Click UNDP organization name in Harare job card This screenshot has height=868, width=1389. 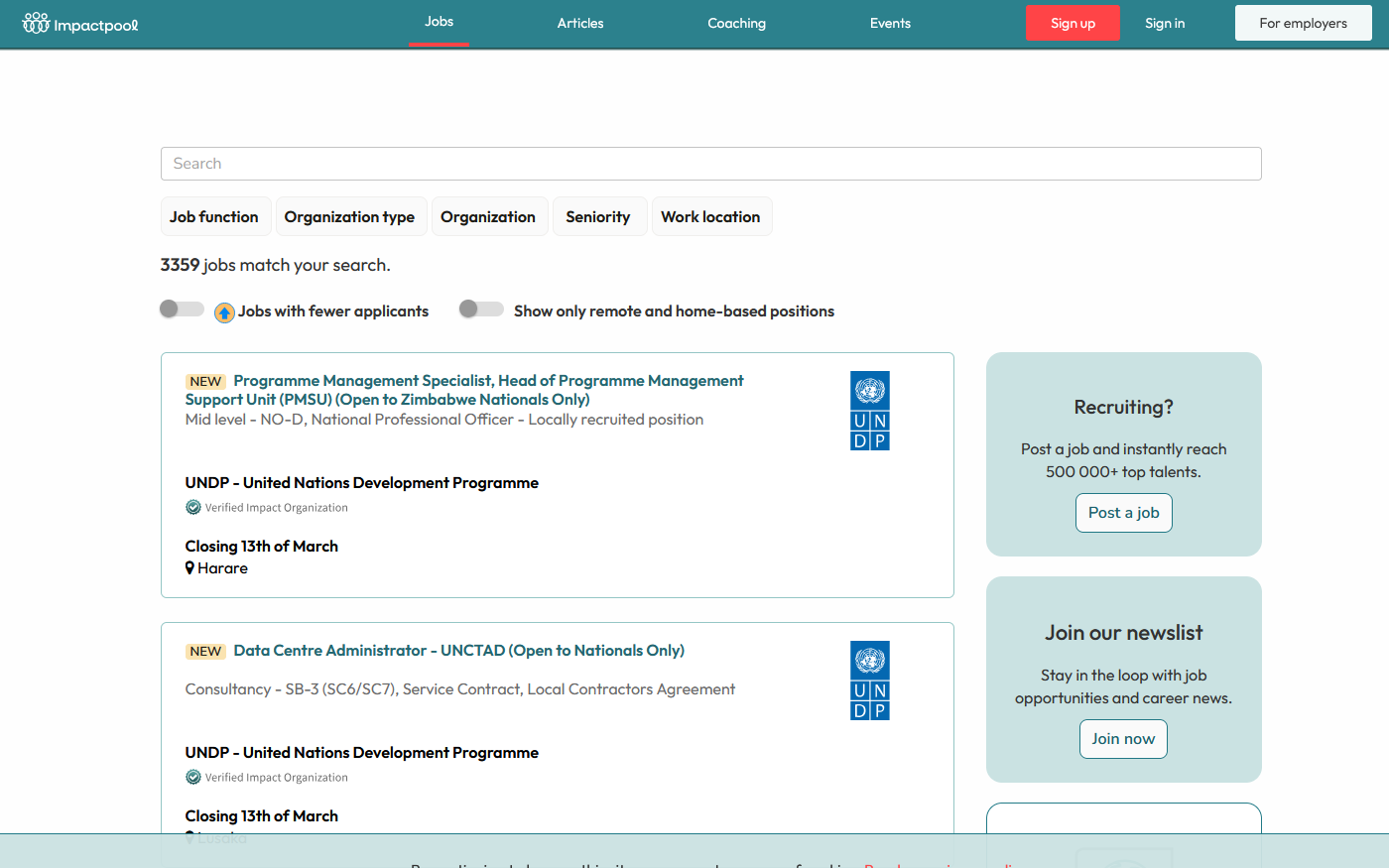coord(362,483)
